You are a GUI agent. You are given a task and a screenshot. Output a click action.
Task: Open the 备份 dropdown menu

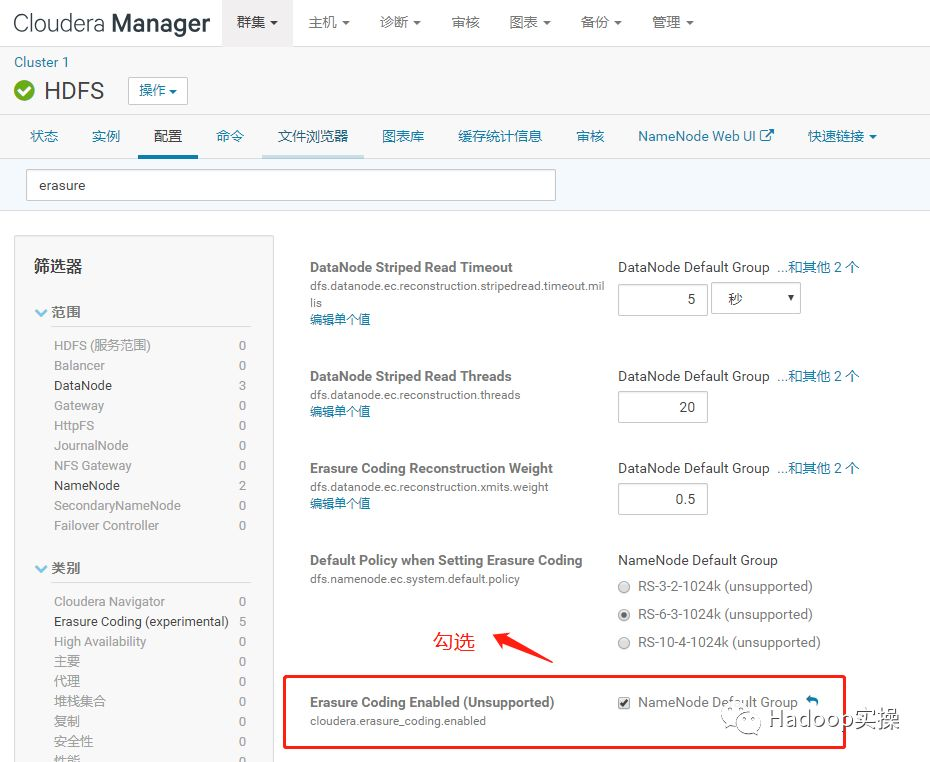601,23
